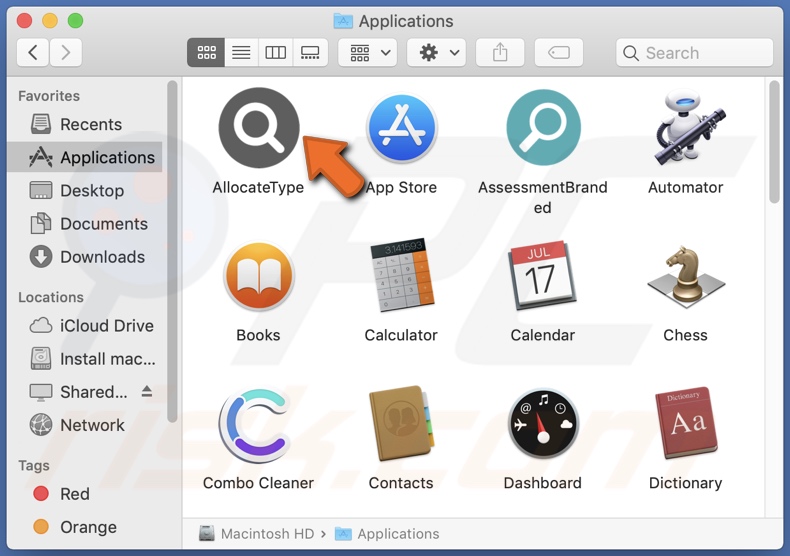Select the Automator robot icon
790x556 pixels.
click(689, 127)
